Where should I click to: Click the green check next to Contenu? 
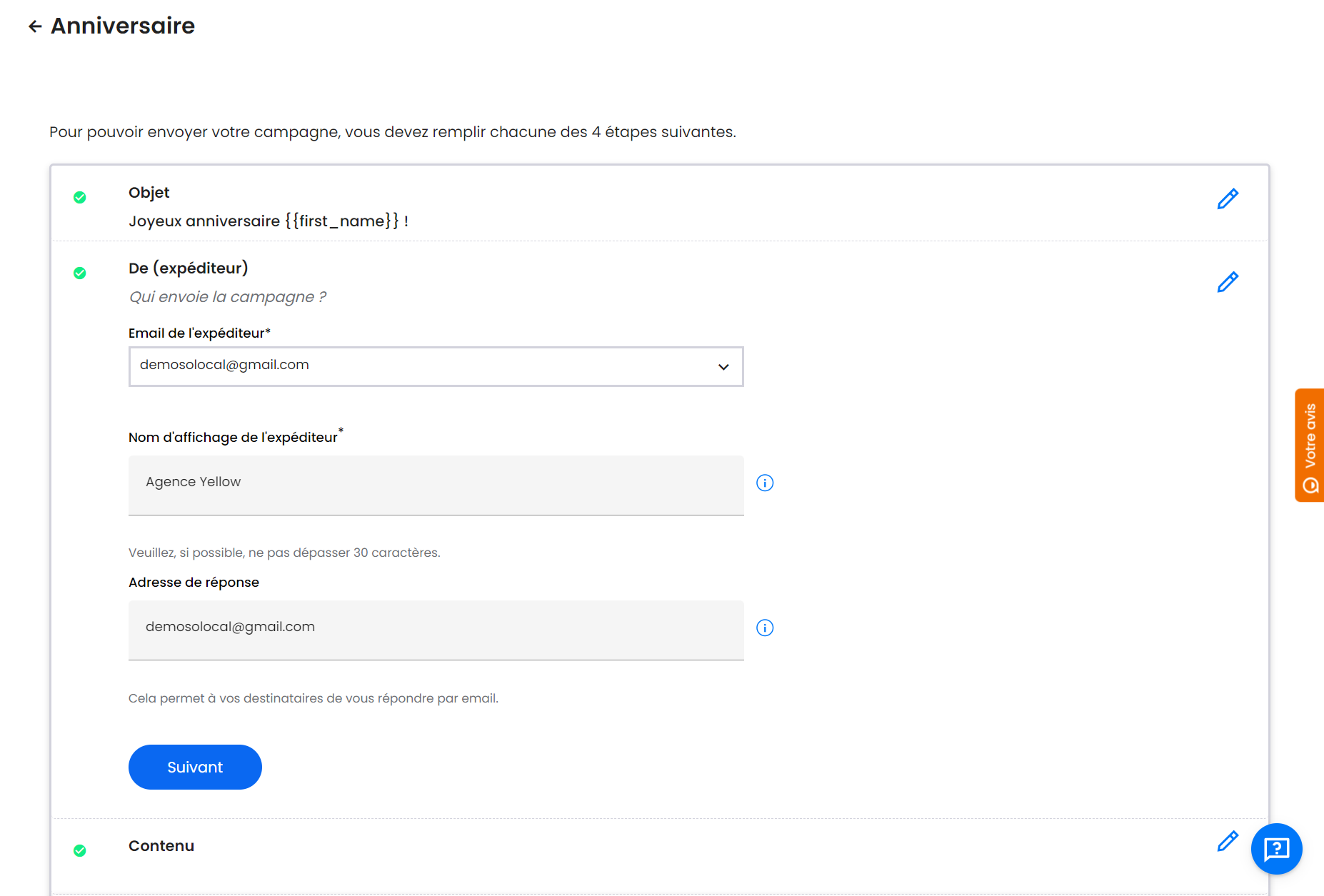pyautogui.click(x=80, y=850)
